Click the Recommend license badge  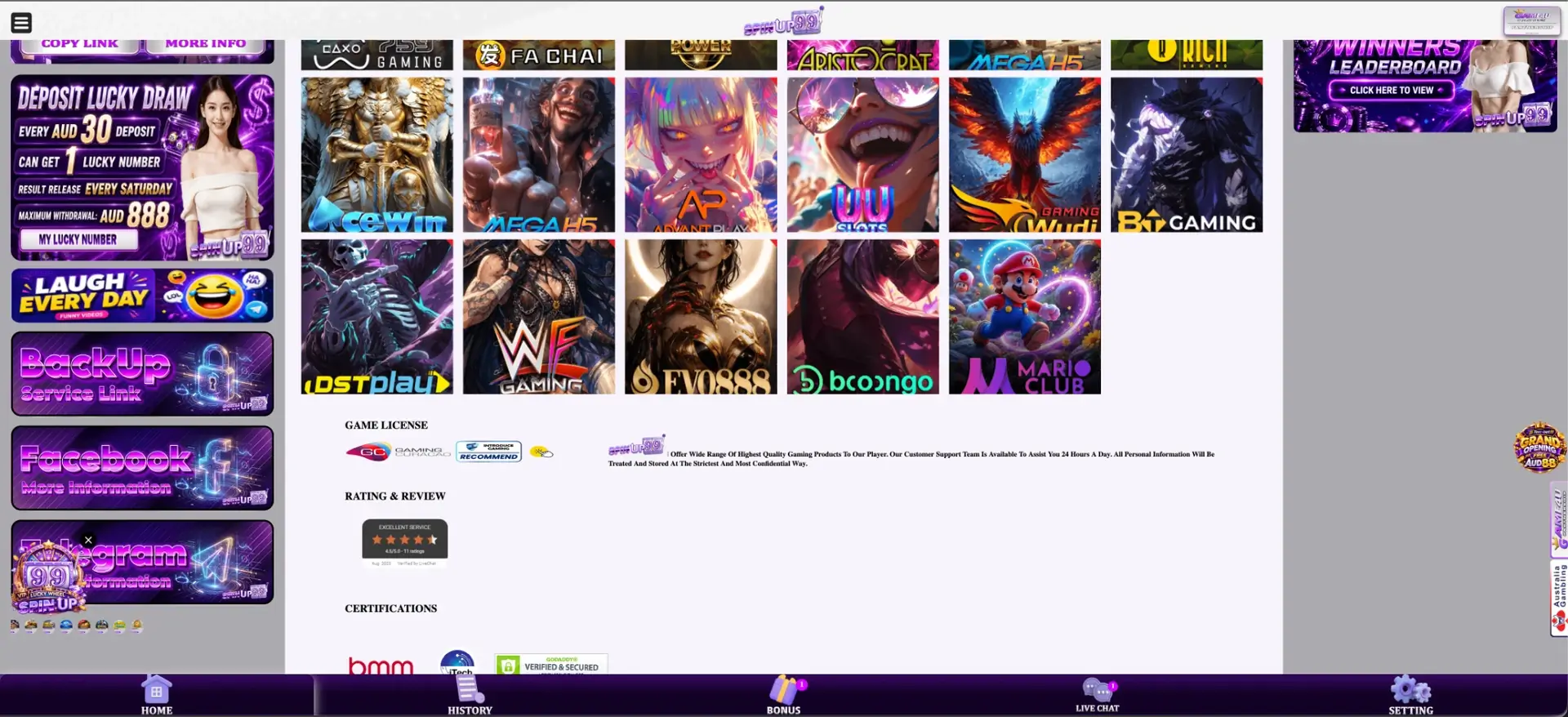click(488, 452)
